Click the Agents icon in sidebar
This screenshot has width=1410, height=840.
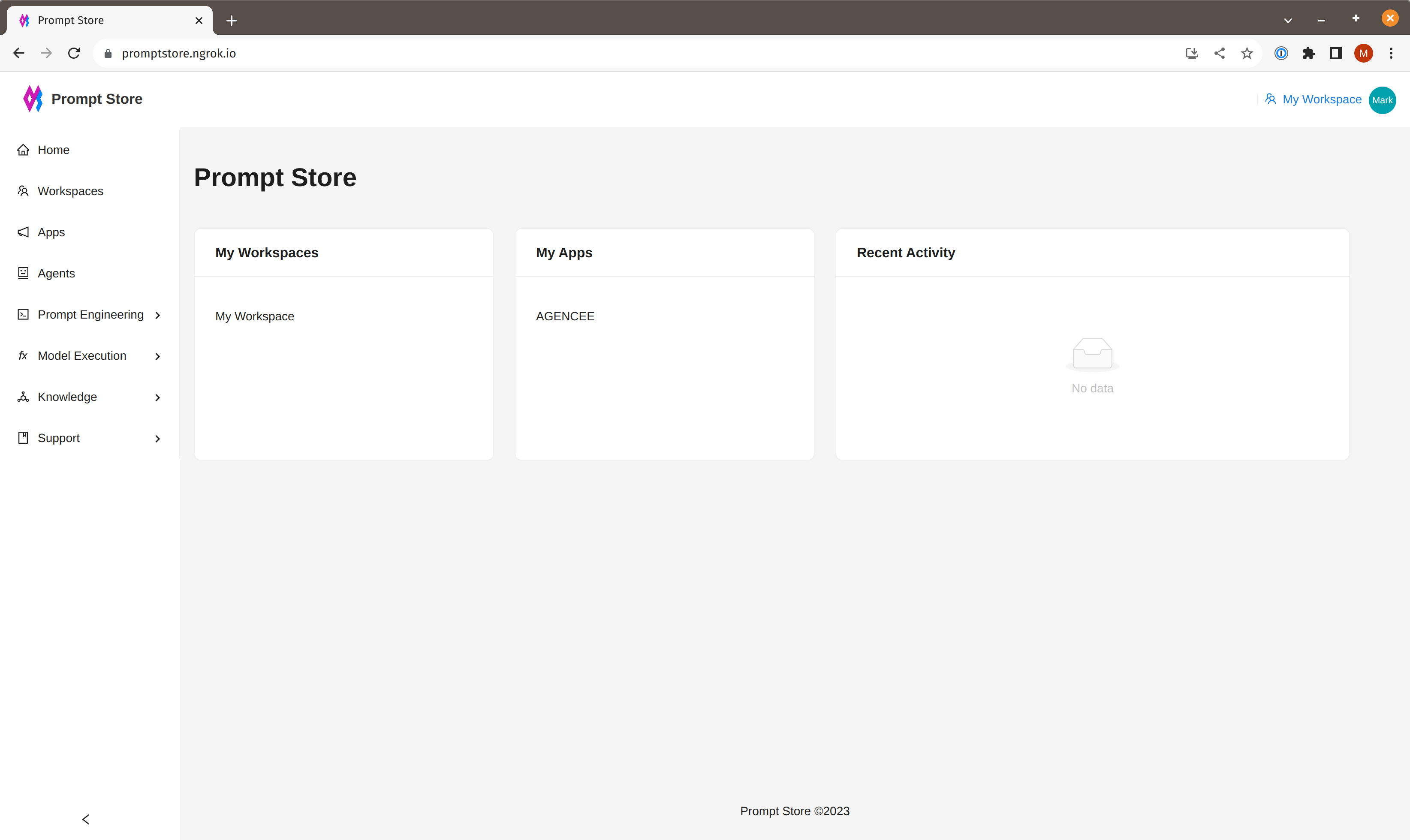(23, 274)
